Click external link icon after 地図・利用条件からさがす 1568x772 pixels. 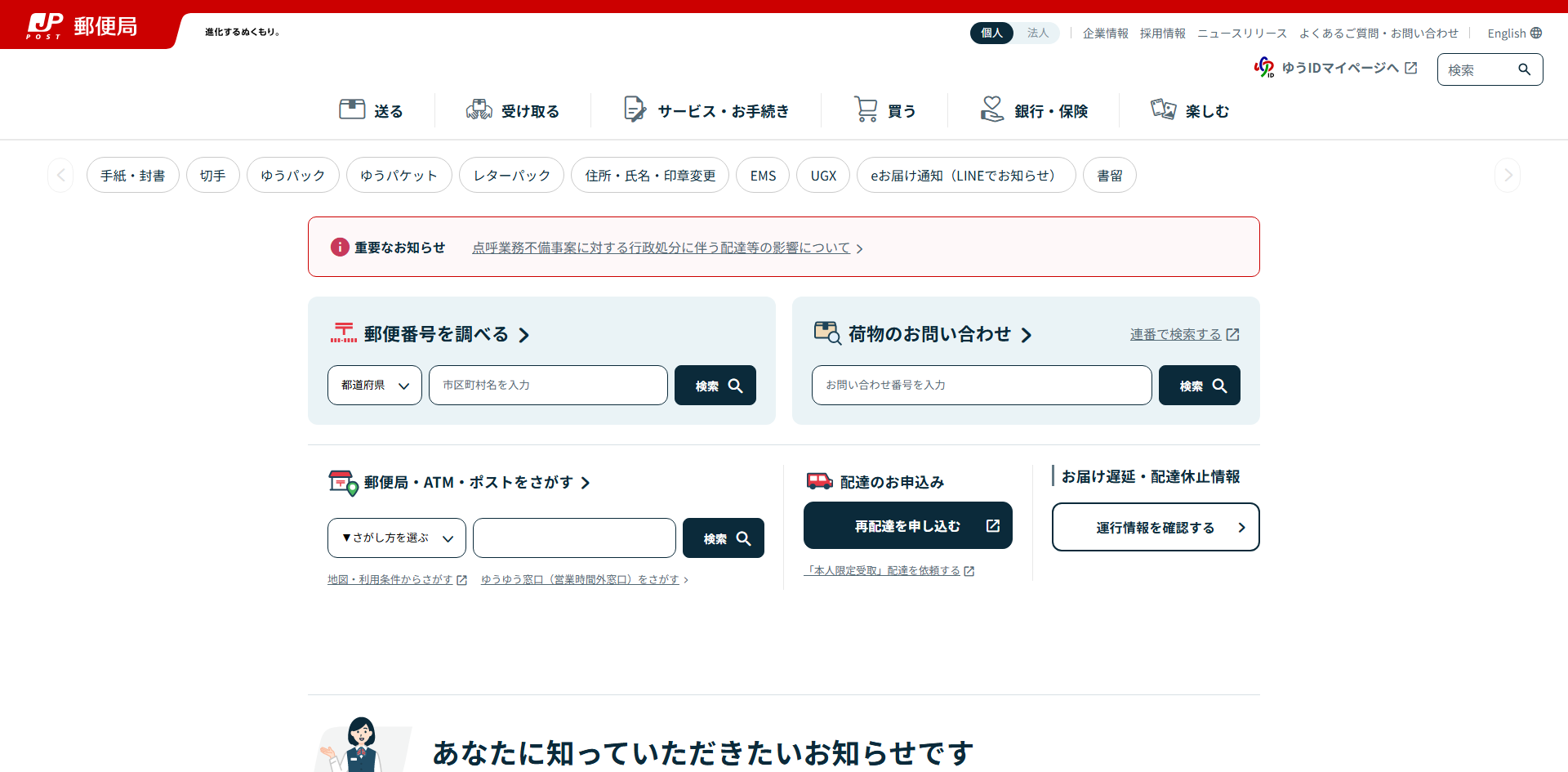pyautogui.click(x=461, y=580)
